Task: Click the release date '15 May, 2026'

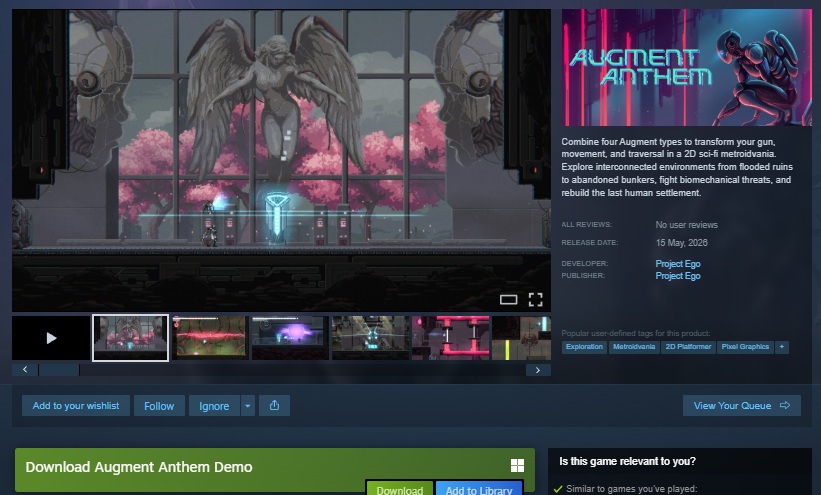Action: (681, 243)
